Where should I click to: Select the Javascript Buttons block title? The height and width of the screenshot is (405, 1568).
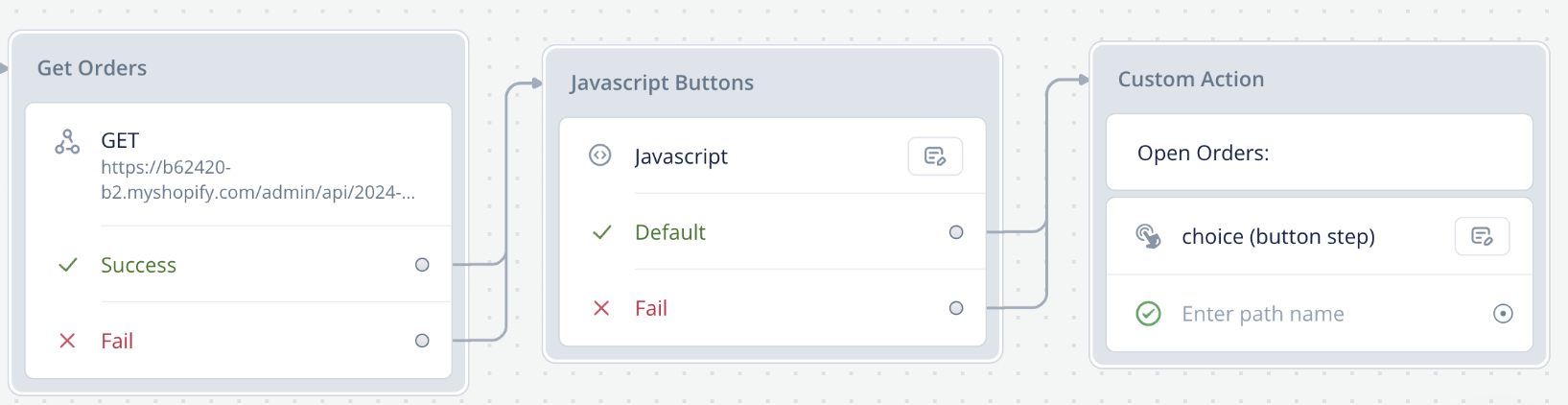[662, 83]
